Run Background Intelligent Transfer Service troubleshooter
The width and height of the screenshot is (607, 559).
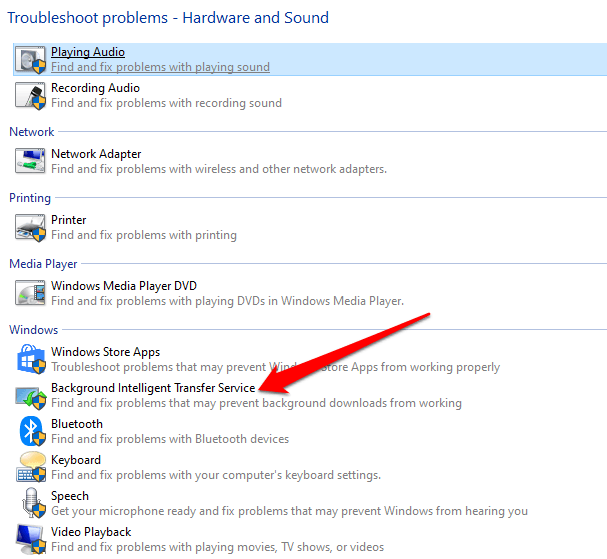(x=153, y=388)
